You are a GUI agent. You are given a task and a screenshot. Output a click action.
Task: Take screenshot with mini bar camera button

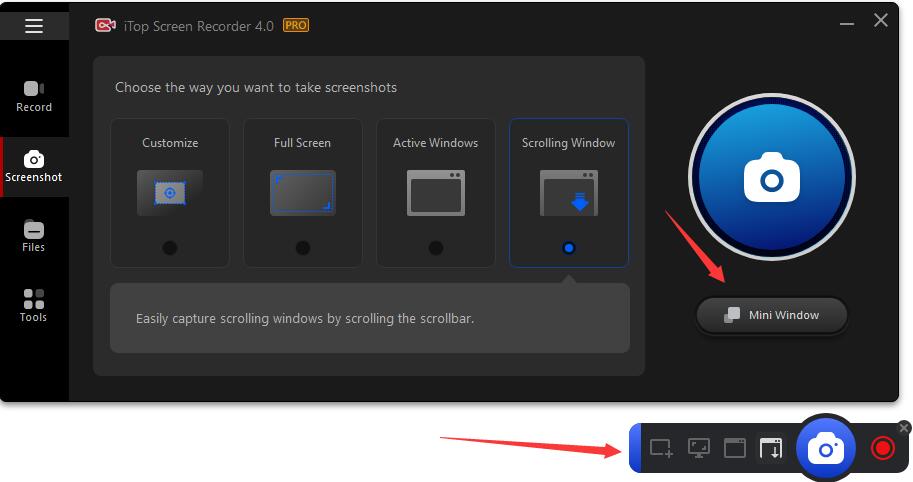coord(826,449)
